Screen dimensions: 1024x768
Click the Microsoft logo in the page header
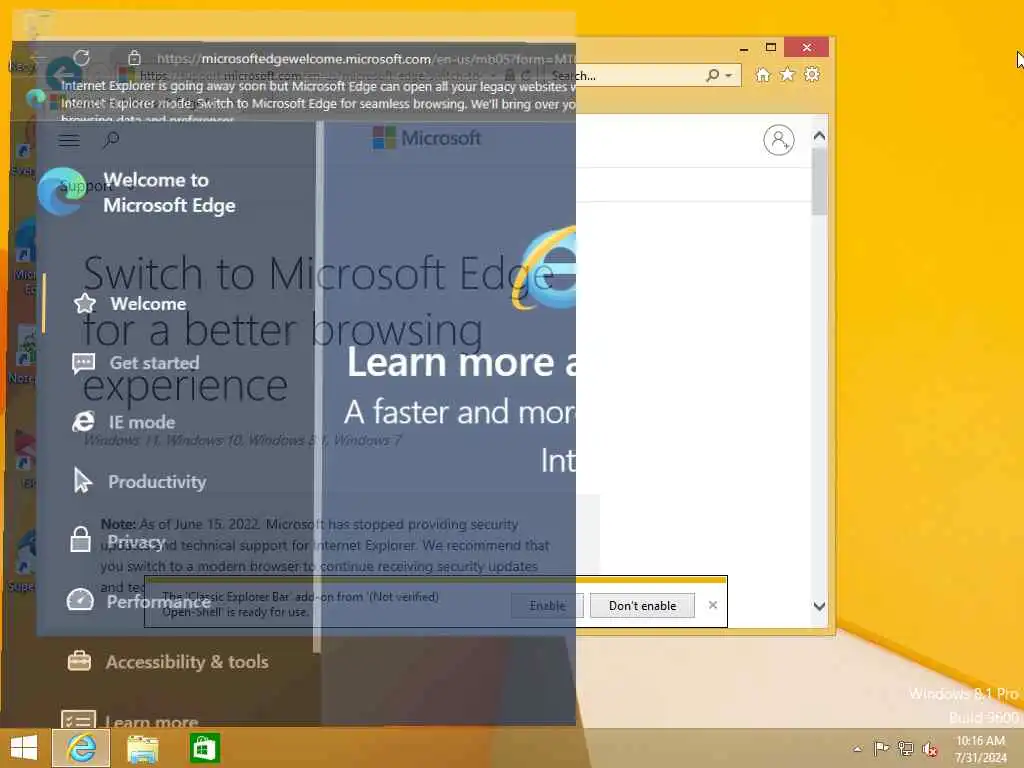pos(426,138)
